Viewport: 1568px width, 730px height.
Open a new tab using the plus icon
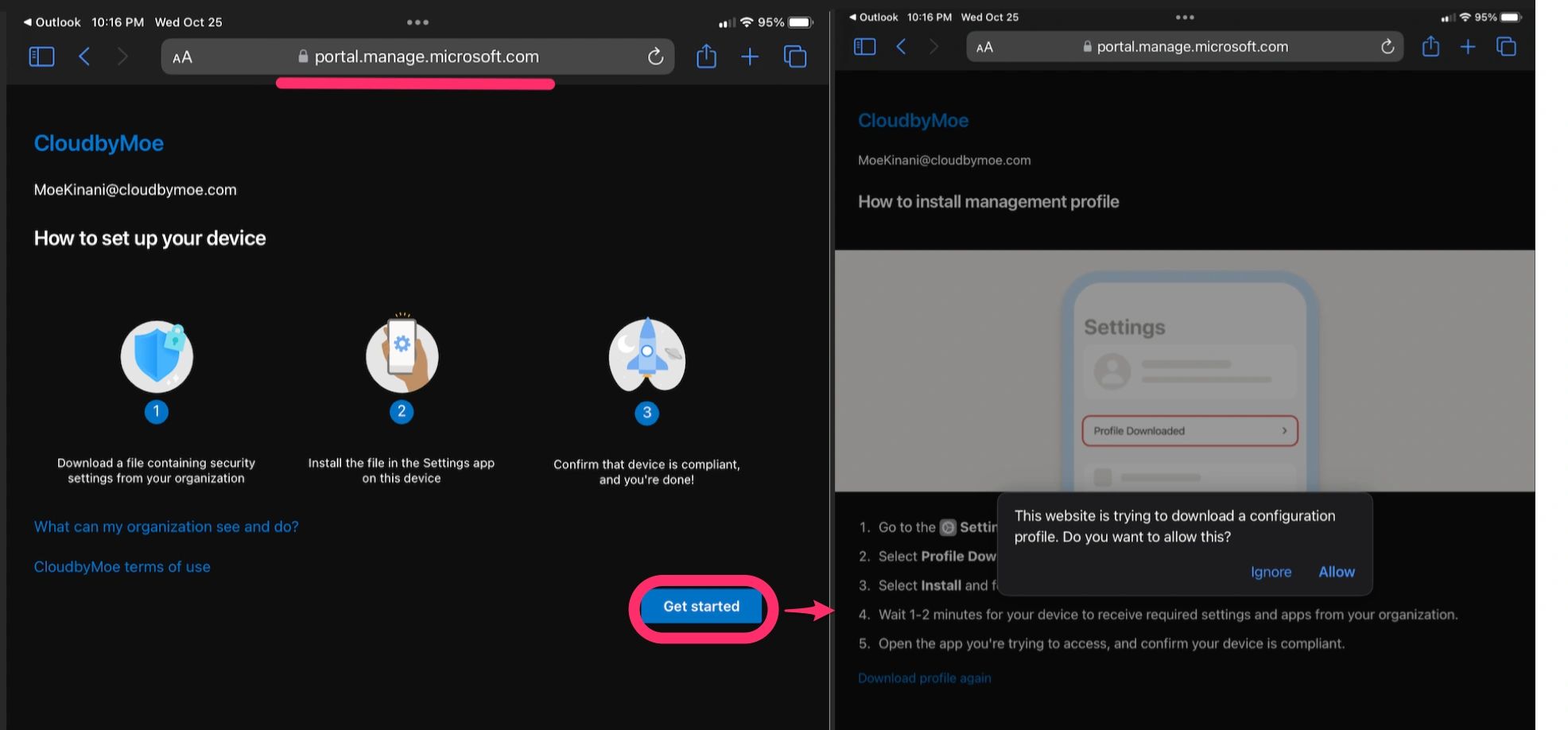click(x=749, y=56)
